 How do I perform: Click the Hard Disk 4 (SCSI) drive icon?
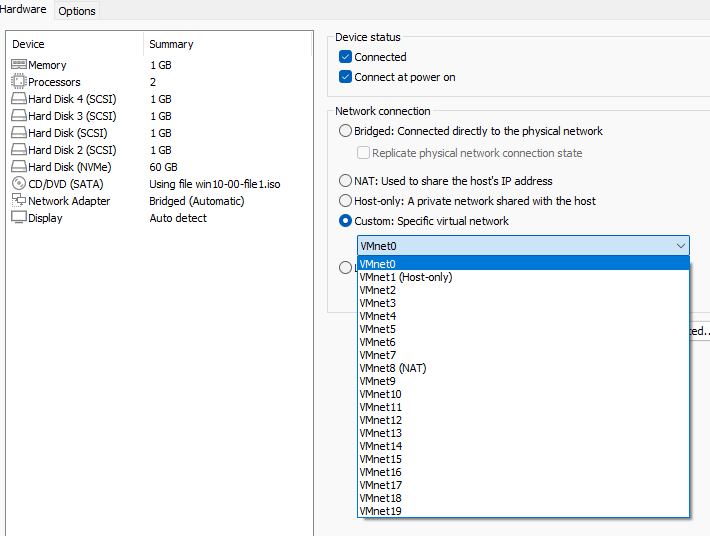tap(19, 98)
